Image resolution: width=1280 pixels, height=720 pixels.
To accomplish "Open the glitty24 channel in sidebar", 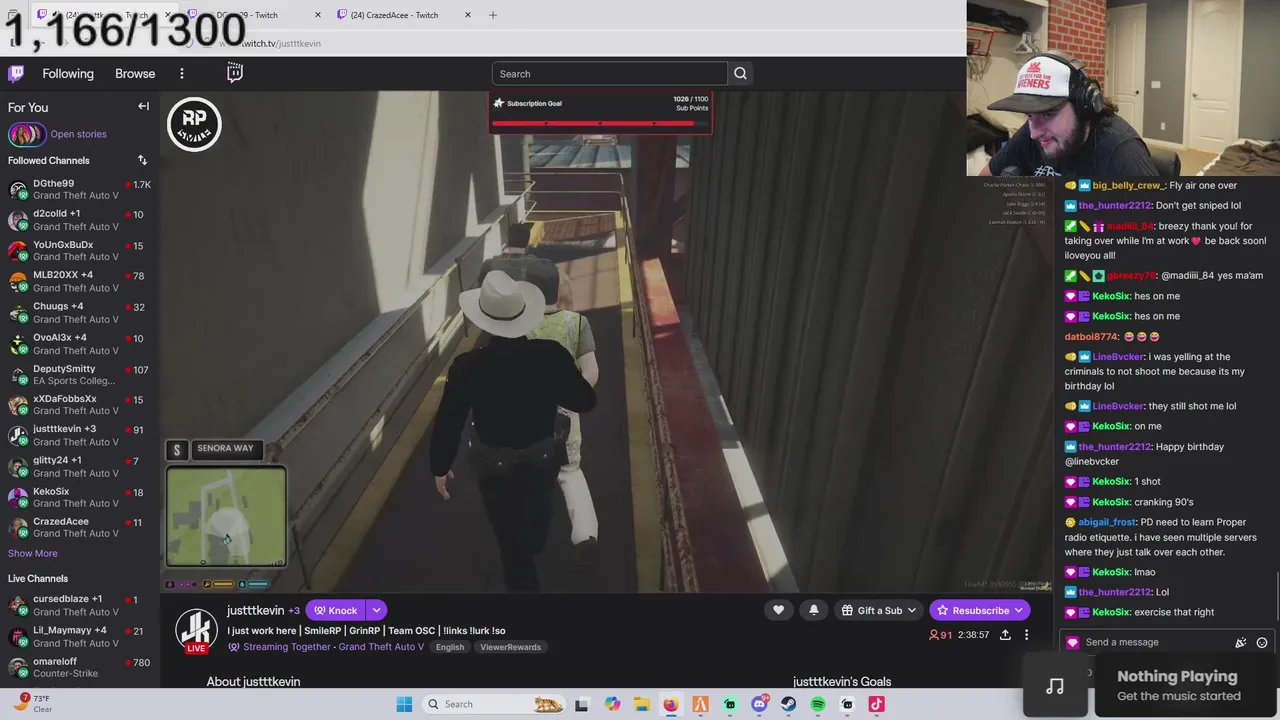I will [x=80, y=467].
